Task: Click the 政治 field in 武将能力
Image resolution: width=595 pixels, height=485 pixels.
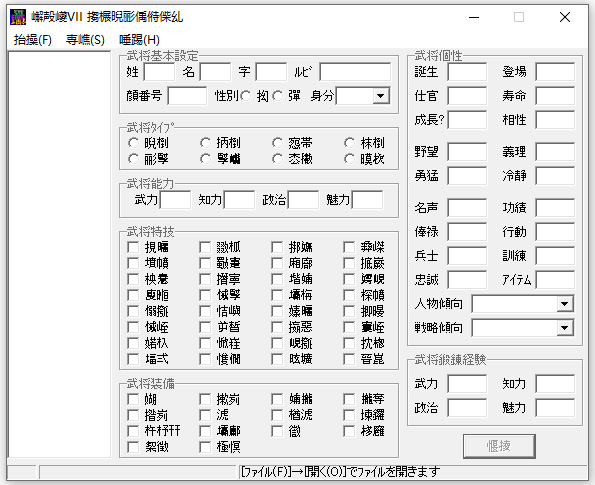Action: tap(303, 200)
